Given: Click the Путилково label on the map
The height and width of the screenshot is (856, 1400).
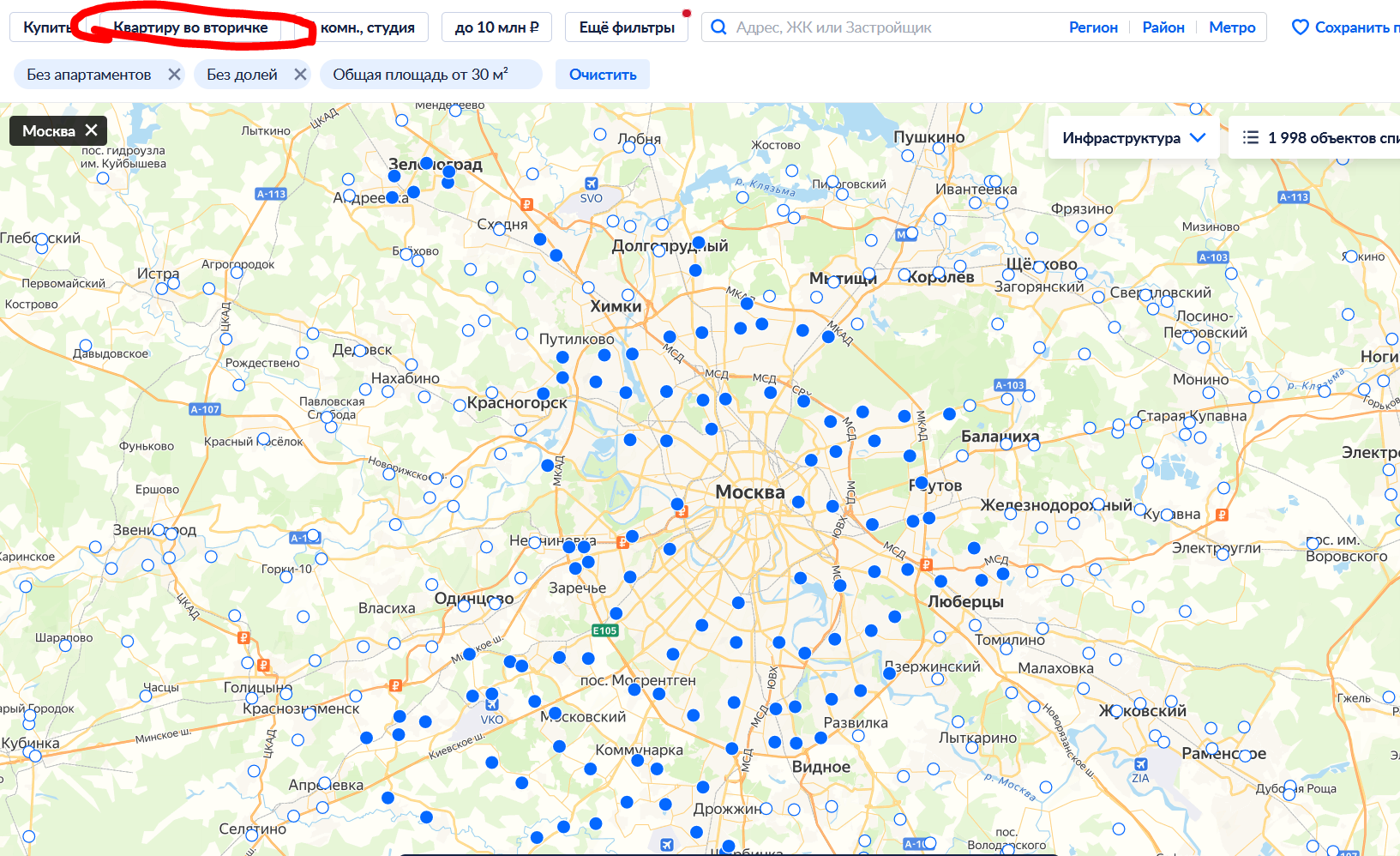Looking at the screenshot, I should click(x=576, y=340).
